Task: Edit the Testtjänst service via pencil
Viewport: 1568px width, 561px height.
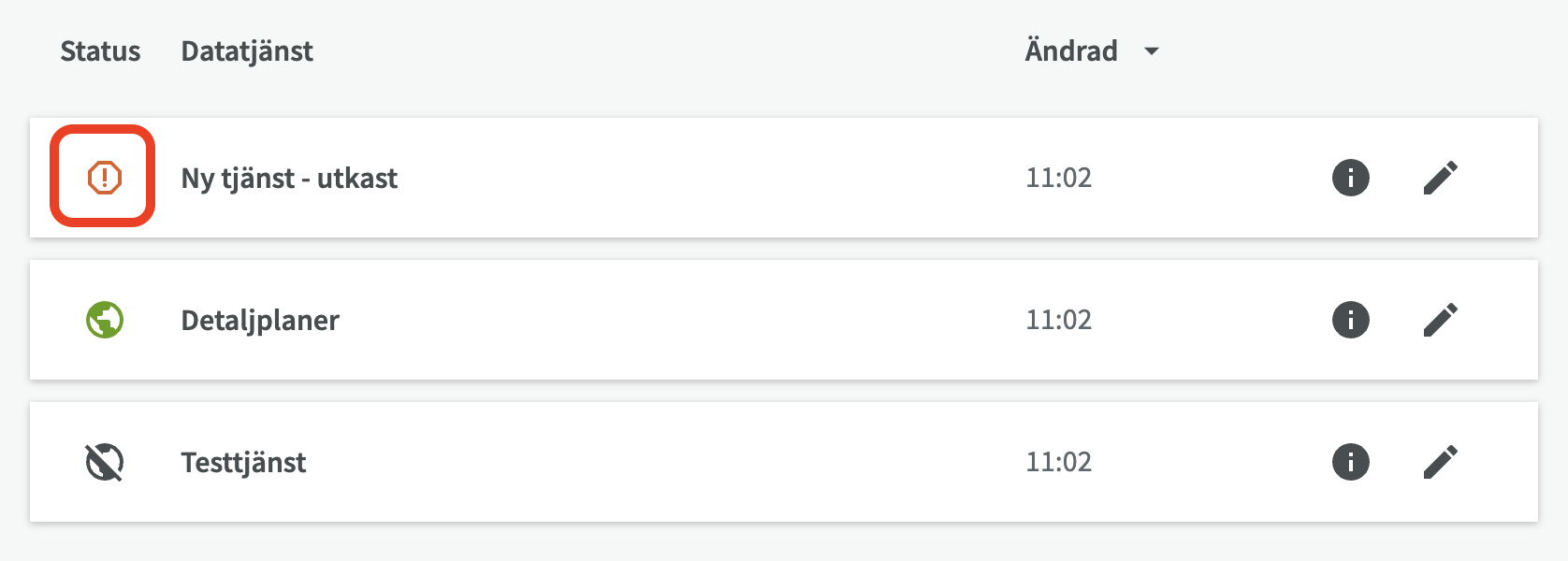Action: (x=1440, y=462)
